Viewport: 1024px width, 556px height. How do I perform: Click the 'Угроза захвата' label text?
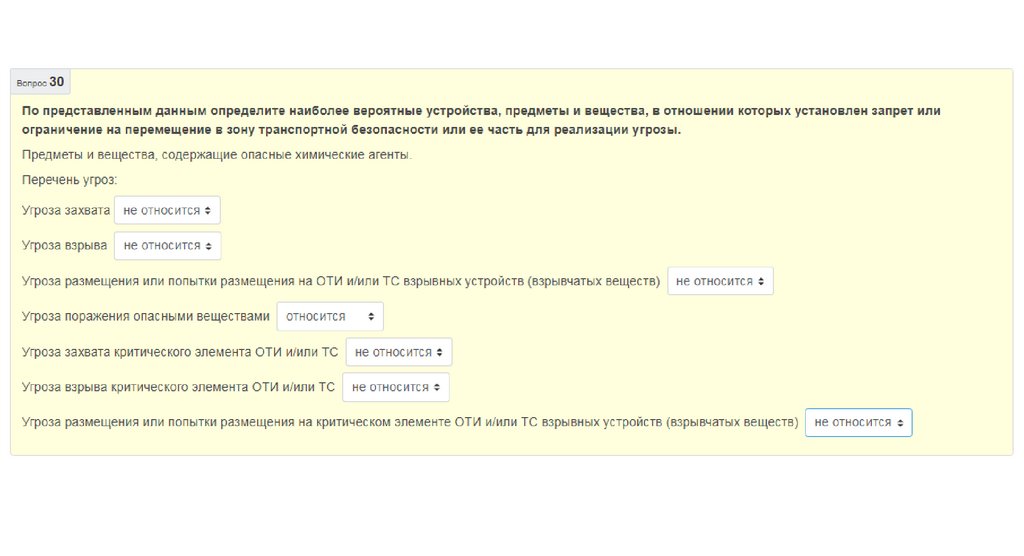pos(65,210)
